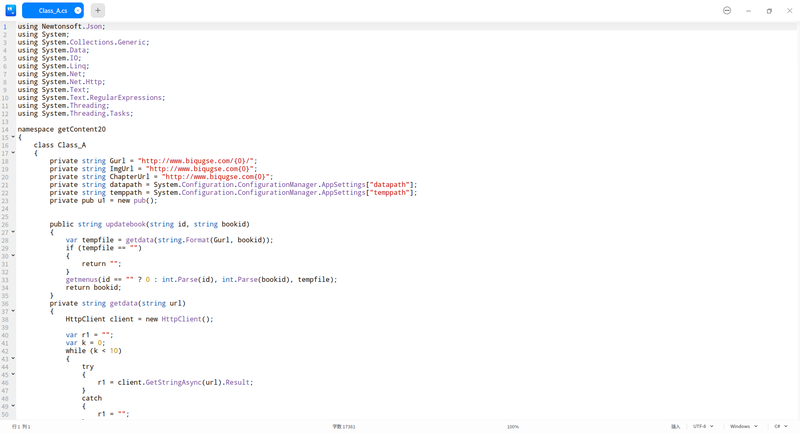Click the 'class Class_A' declaration
Image resolution: width=800 pixels, height=433 pixels.
click(x=60, y=145)
